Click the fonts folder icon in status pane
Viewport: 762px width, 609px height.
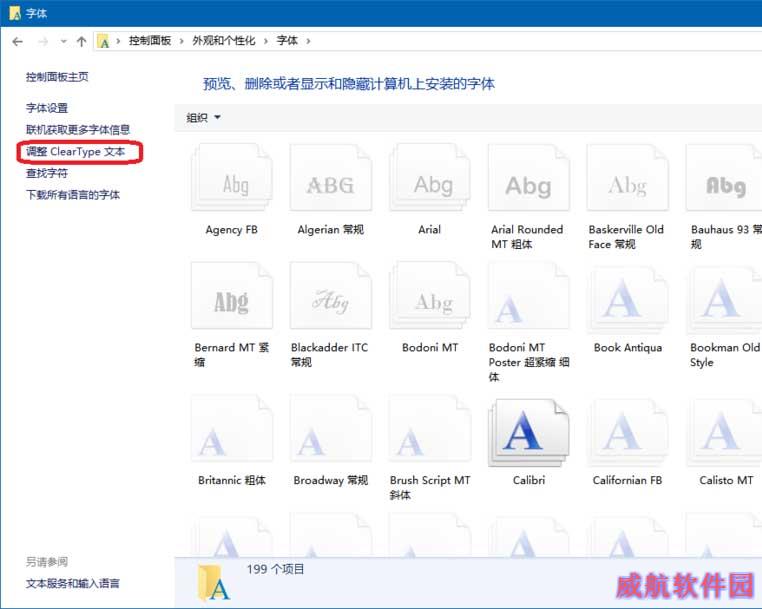point(213,583)
